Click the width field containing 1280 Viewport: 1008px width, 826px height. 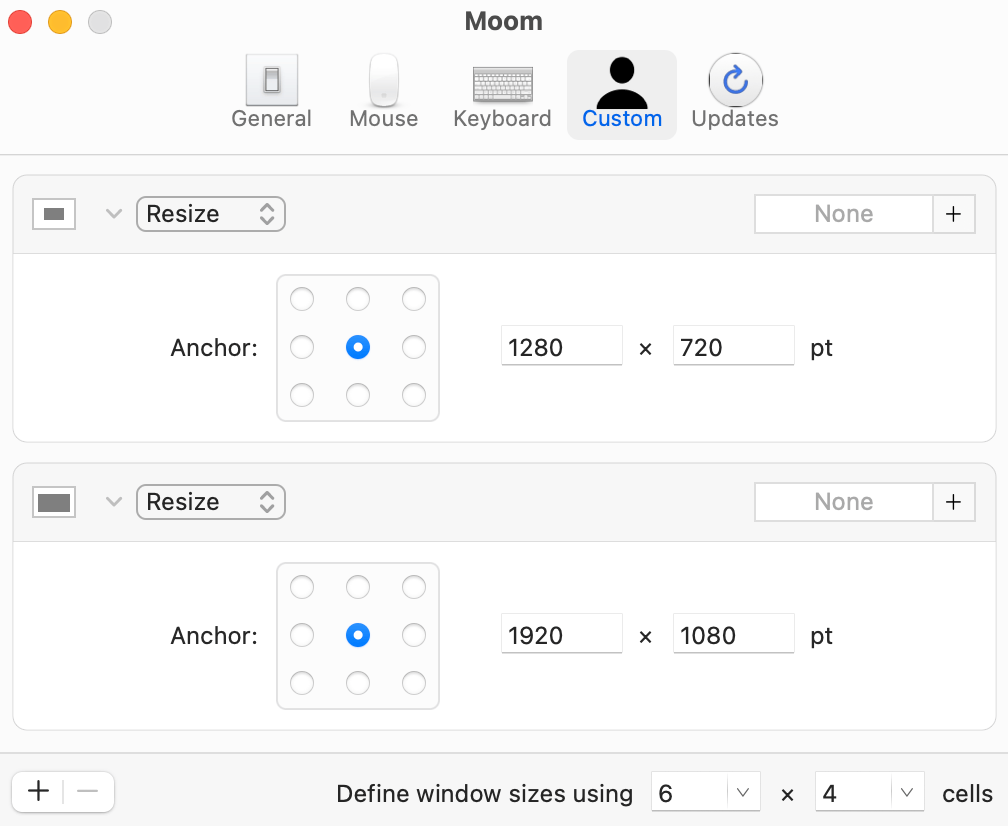click(562, 345)
